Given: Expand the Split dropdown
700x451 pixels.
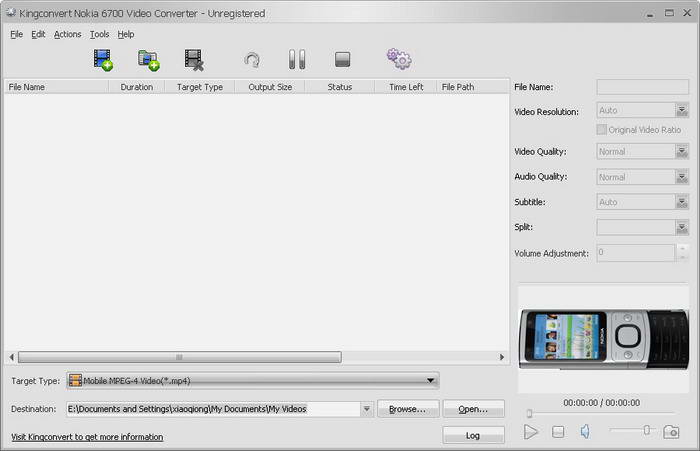Looking at the screenshot, I should pos(681,227).
